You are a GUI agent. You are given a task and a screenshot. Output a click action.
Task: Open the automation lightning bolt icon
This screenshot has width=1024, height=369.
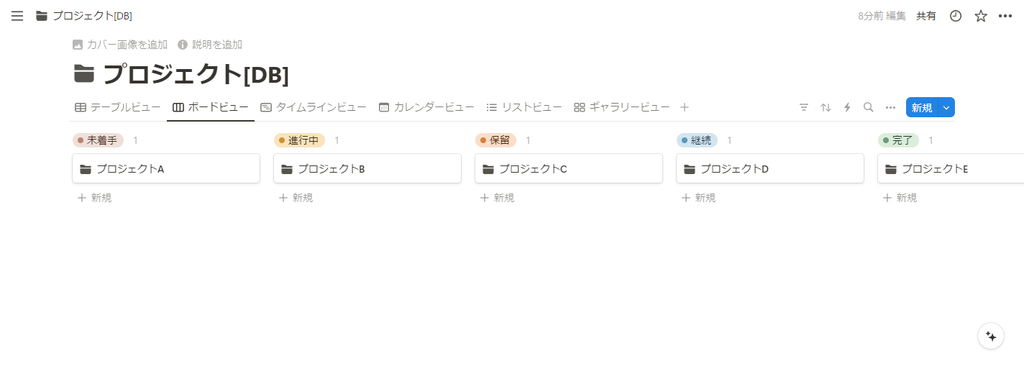click(847, 107)
